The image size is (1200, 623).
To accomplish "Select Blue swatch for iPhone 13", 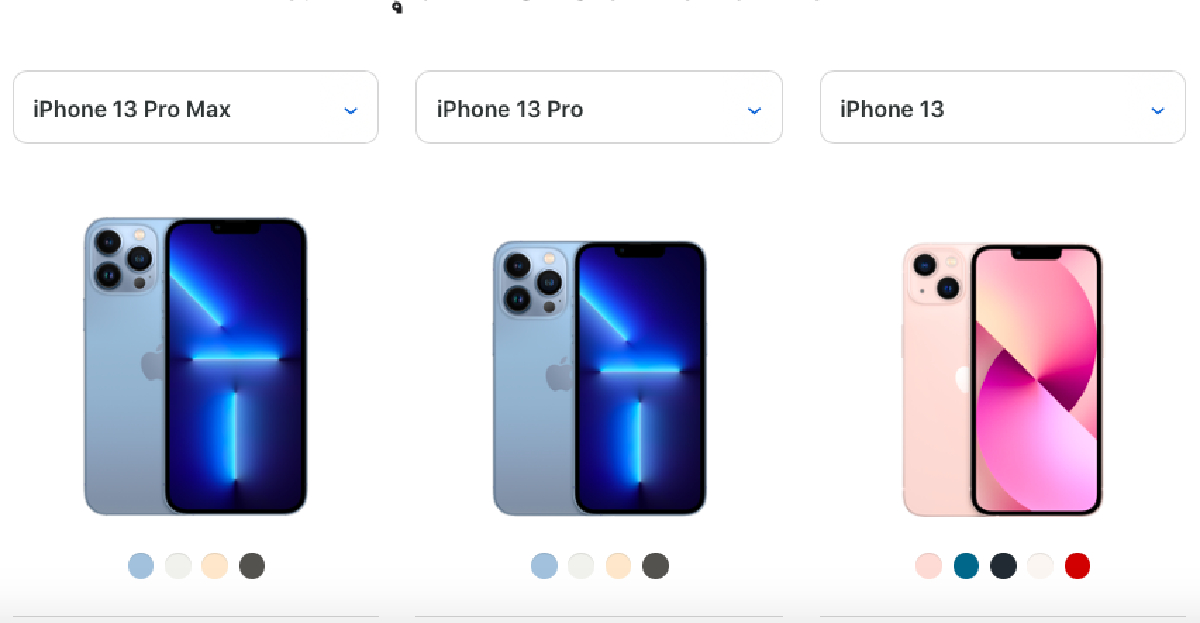I will [966, 566].
